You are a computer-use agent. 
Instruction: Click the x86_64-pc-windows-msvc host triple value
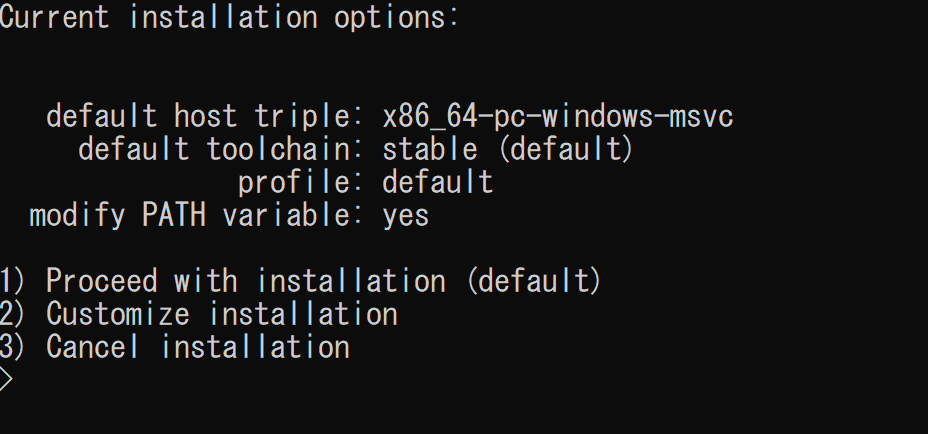pyautogui.click(x=558, y=115)
